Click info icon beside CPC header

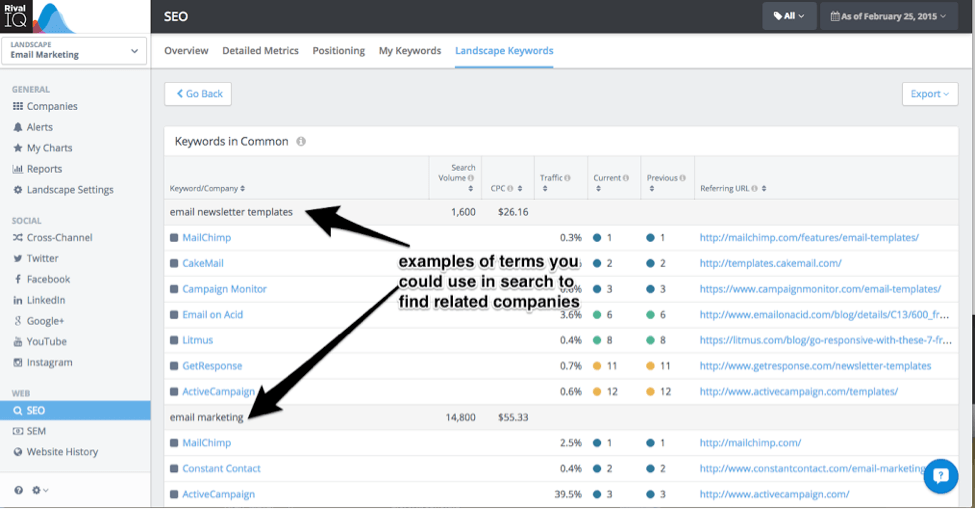[x=510, y=188]
